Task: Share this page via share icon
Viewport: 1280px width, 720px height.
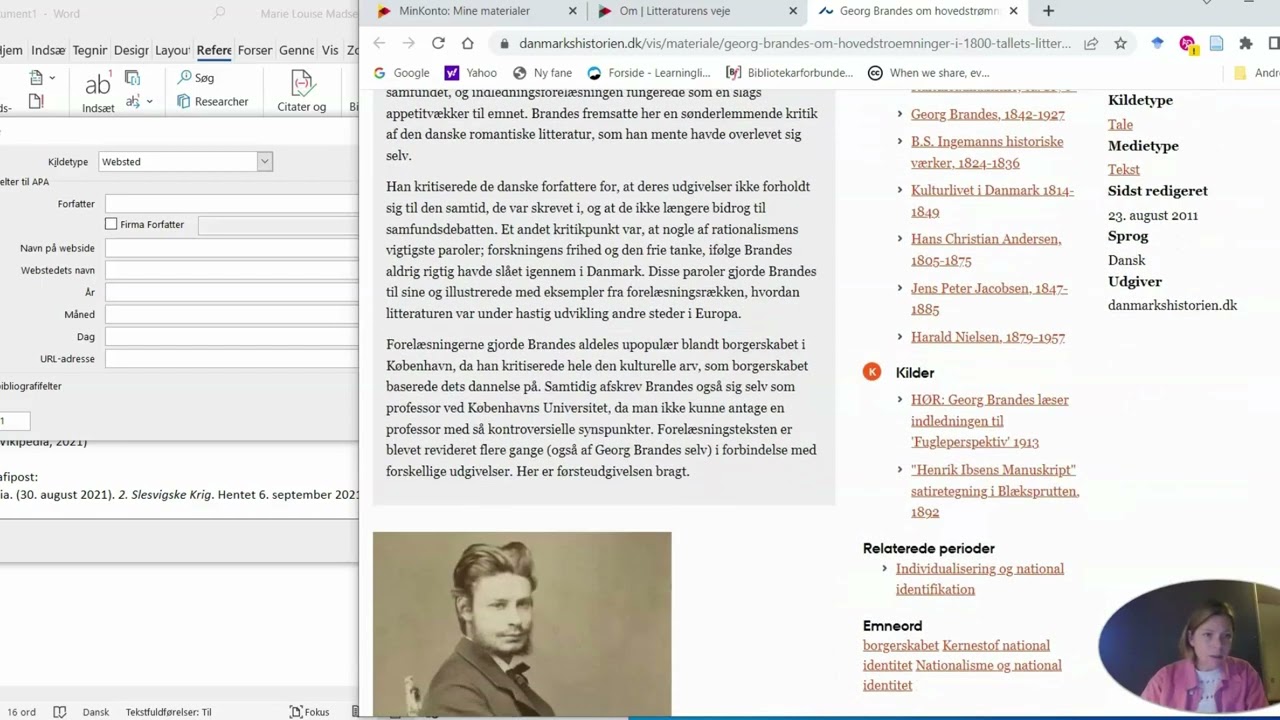Action: 1091,43
